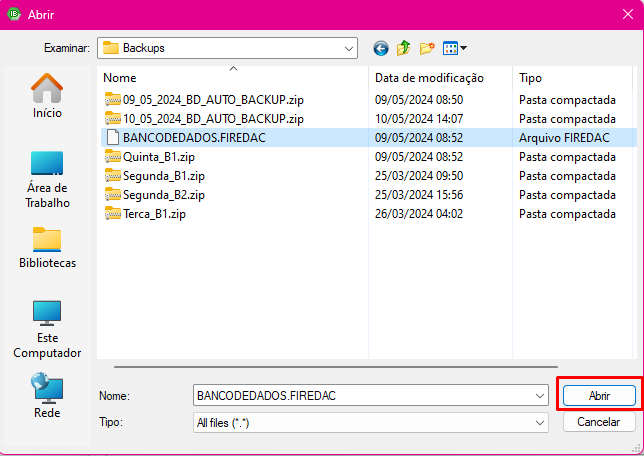The width and height of the screenshot is (644, 456).
Task: Go up one folder level
Action: coord(404,48)
